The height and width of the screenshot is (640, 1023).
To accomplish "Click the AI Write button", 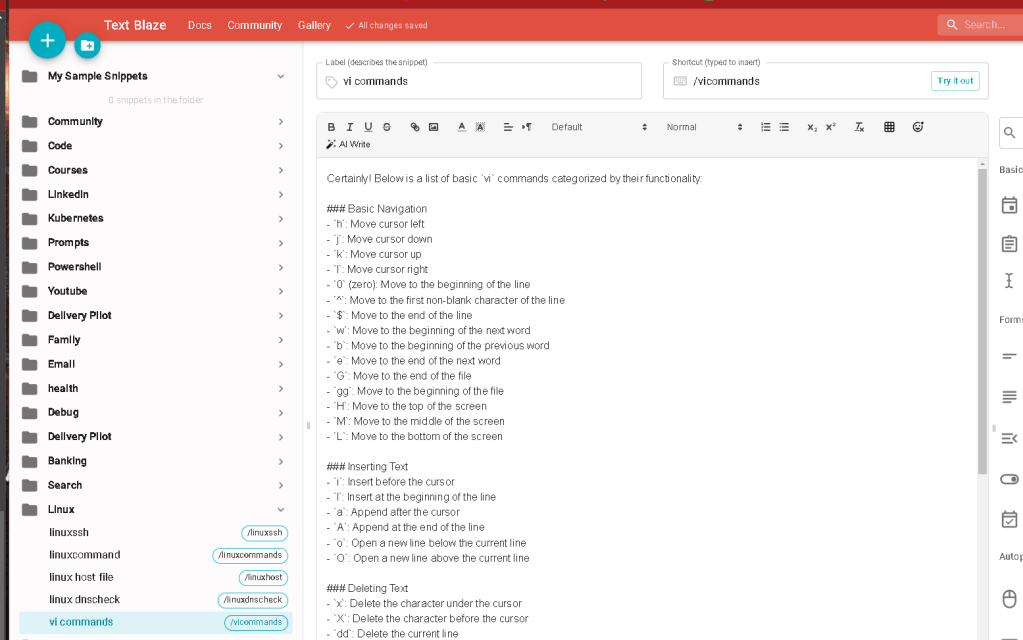I will tap(348, 144).
